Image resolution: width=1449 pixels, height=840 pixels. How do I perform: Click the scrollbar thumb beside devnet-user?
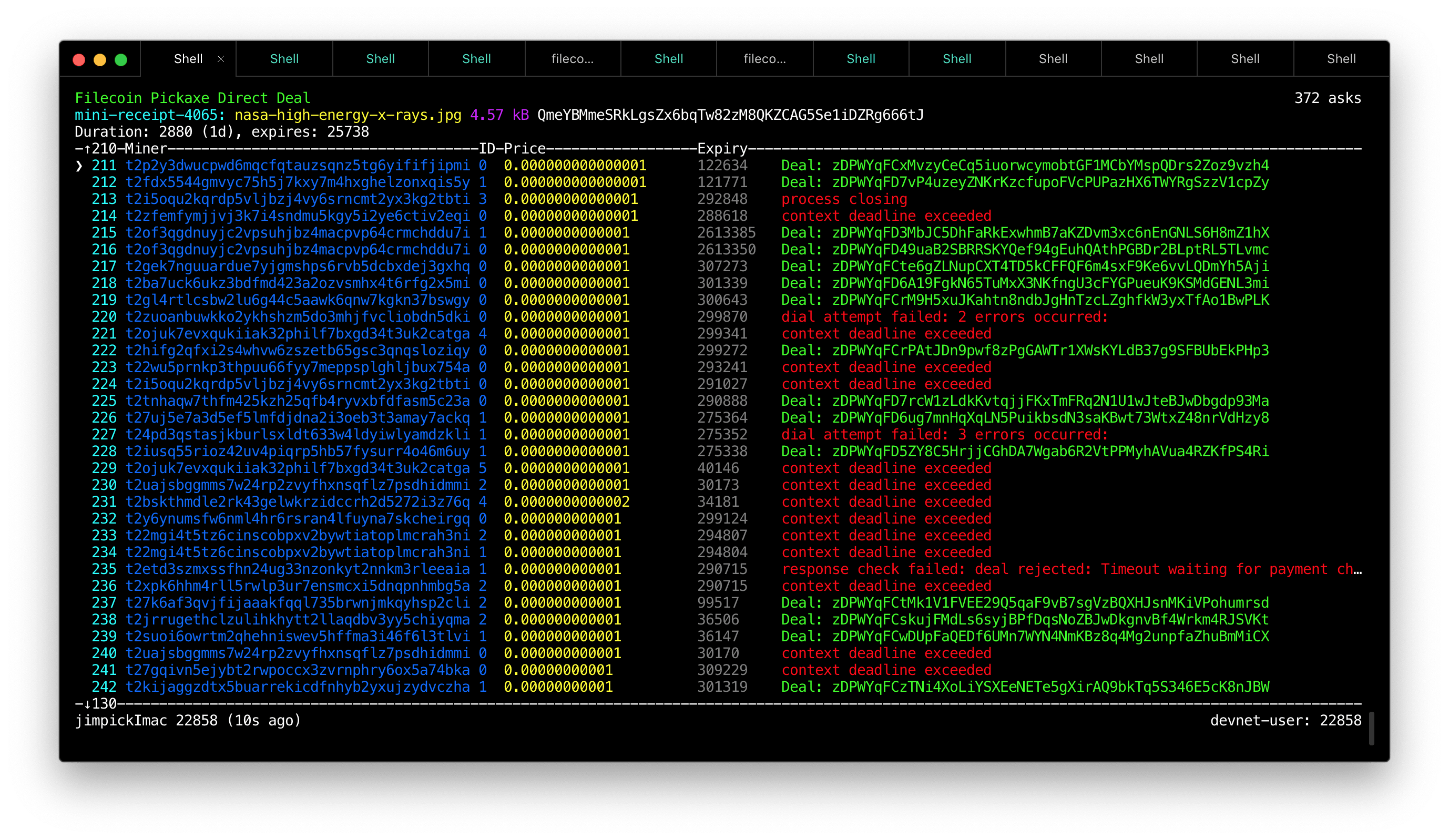click(x=1372, y=729)
